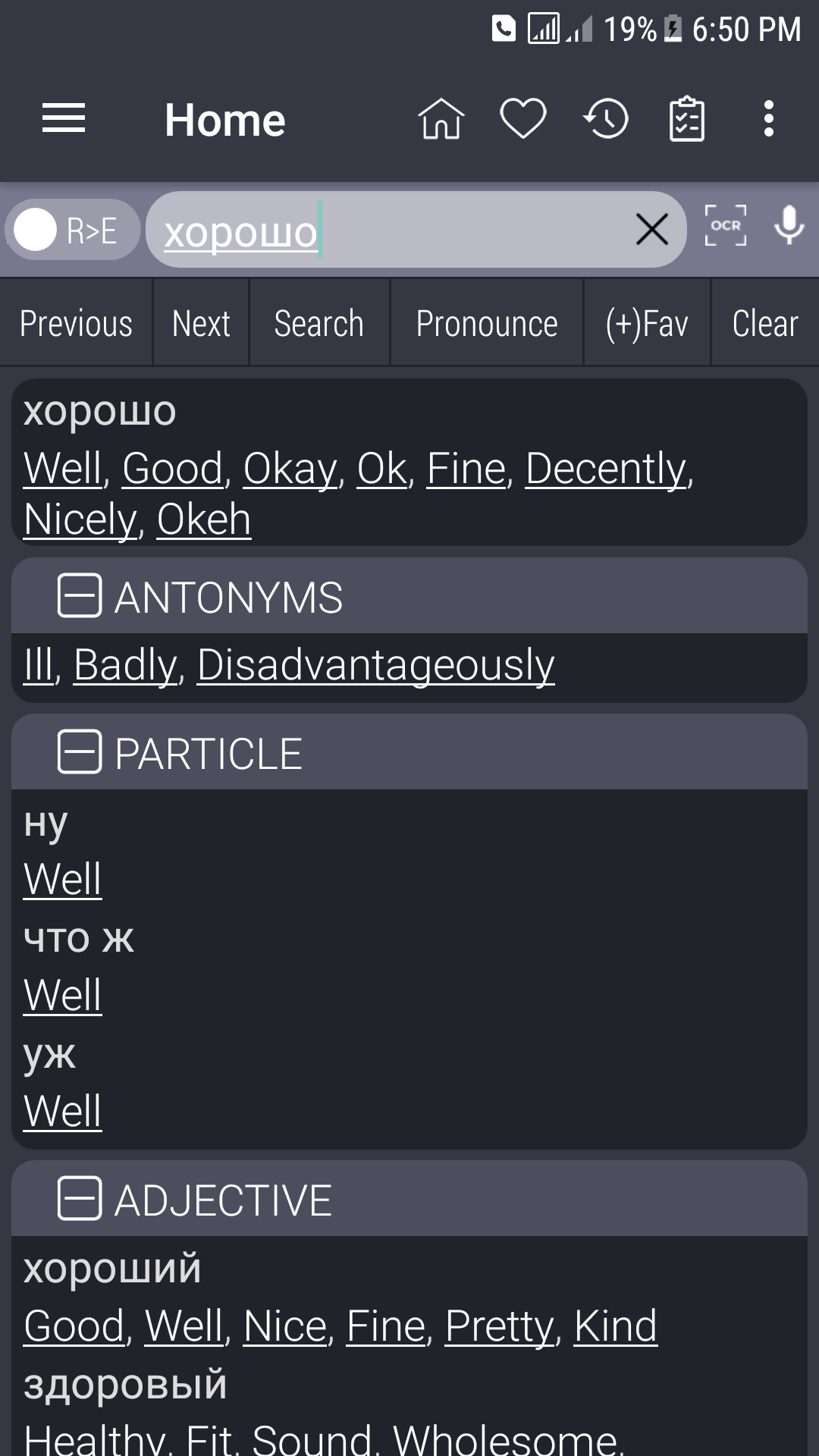The width and height of the screenshot is (819, 1456).
Task: Open favorites via the heart icon
Action: (x=523, y=119)
